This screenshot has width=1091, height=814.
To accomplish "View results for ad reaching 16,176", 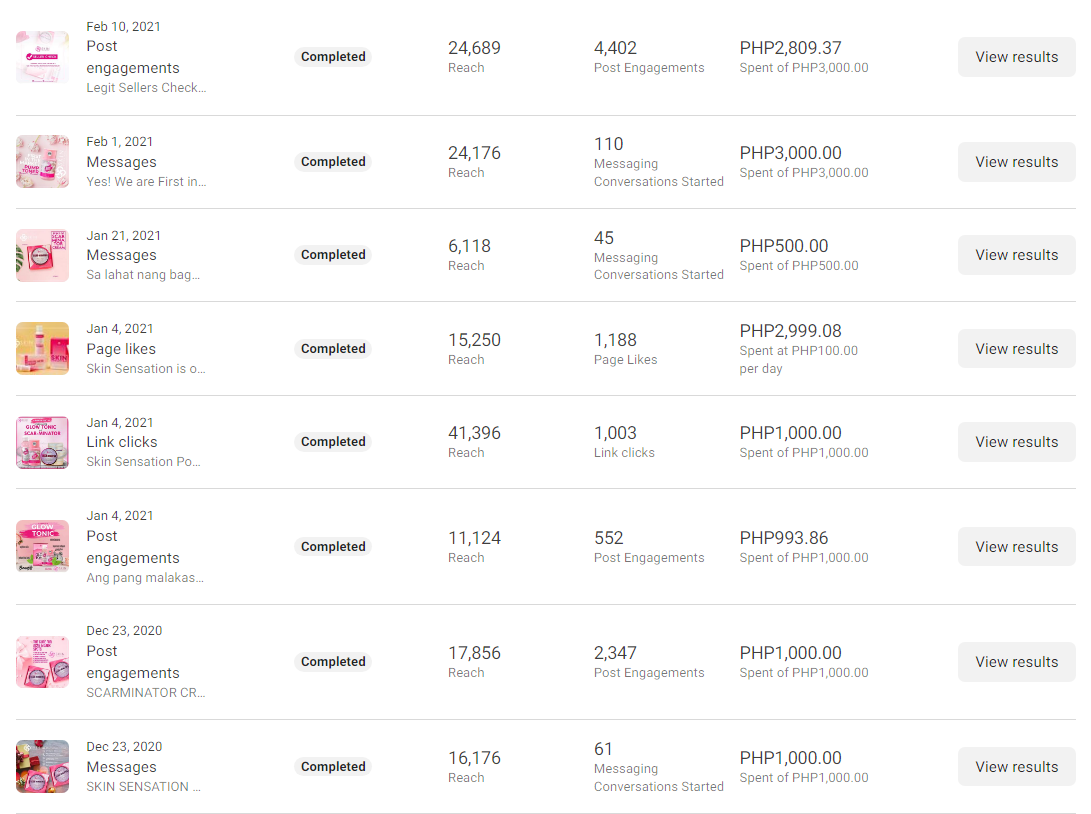I will pos(1016,767).
